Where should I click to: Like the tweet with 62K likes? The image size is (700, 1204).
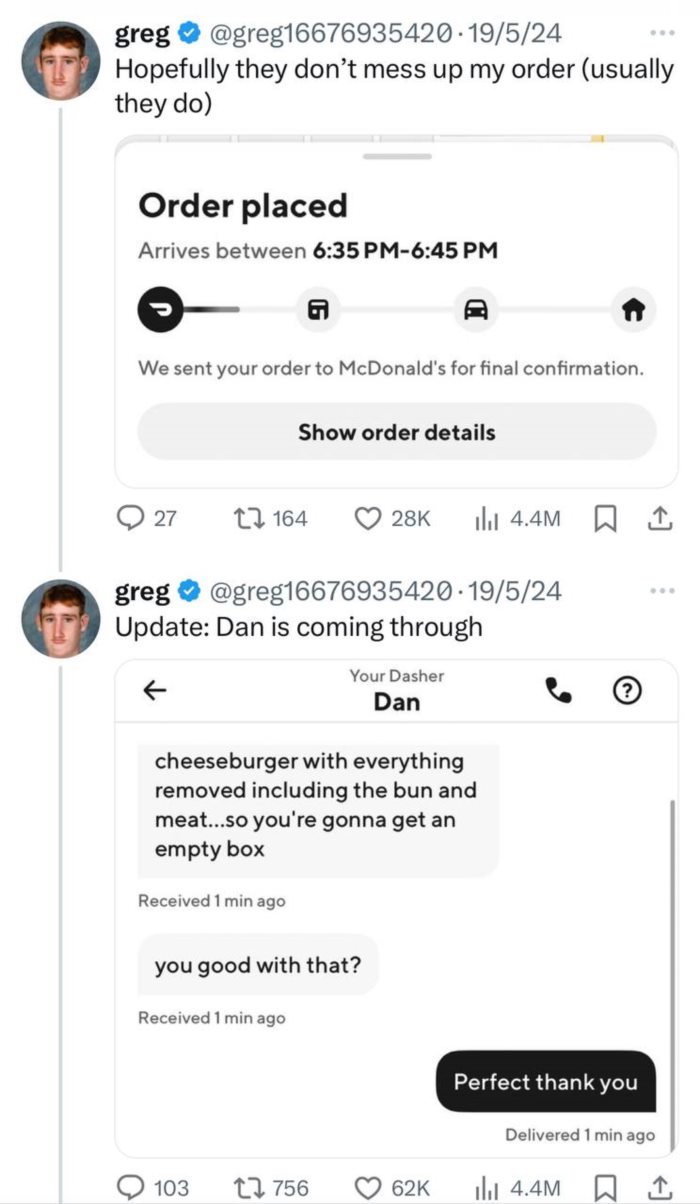click(370, 1187)
